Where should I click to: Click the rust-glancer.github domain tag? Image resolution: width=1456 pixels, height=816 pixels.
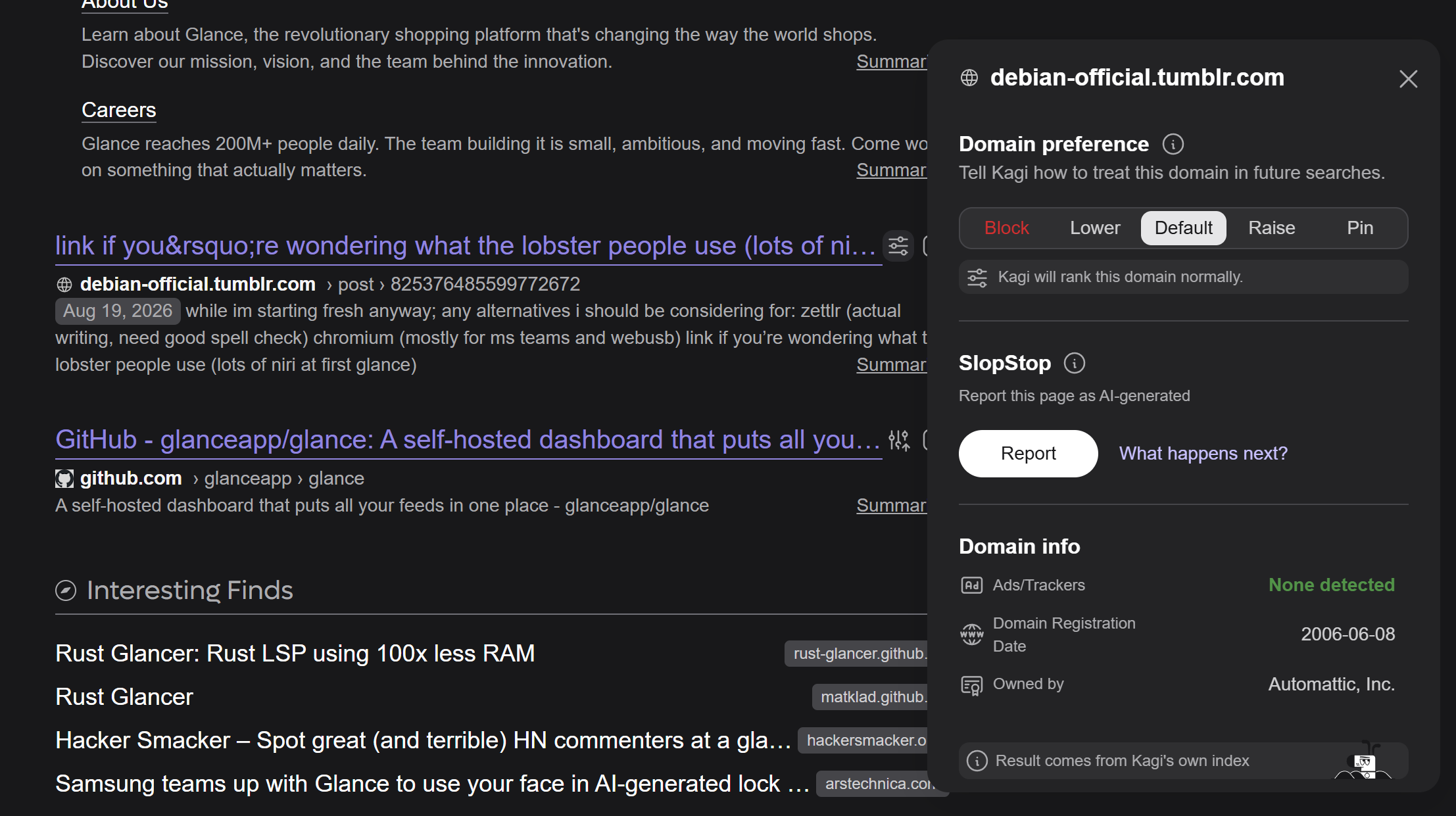[856, 654]
